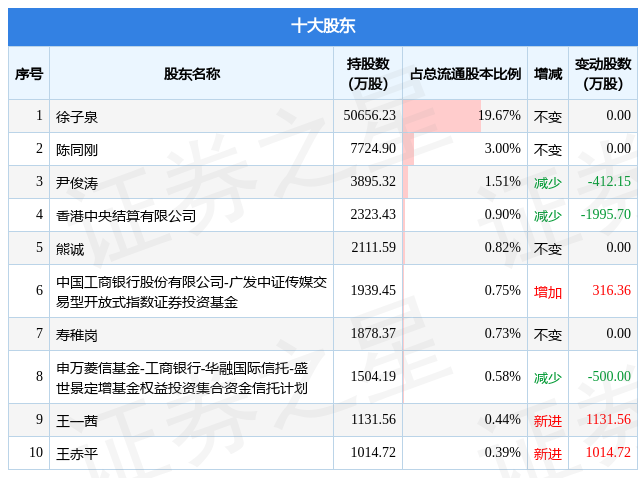Select shareholder 陈同刚

coord(77,149)
